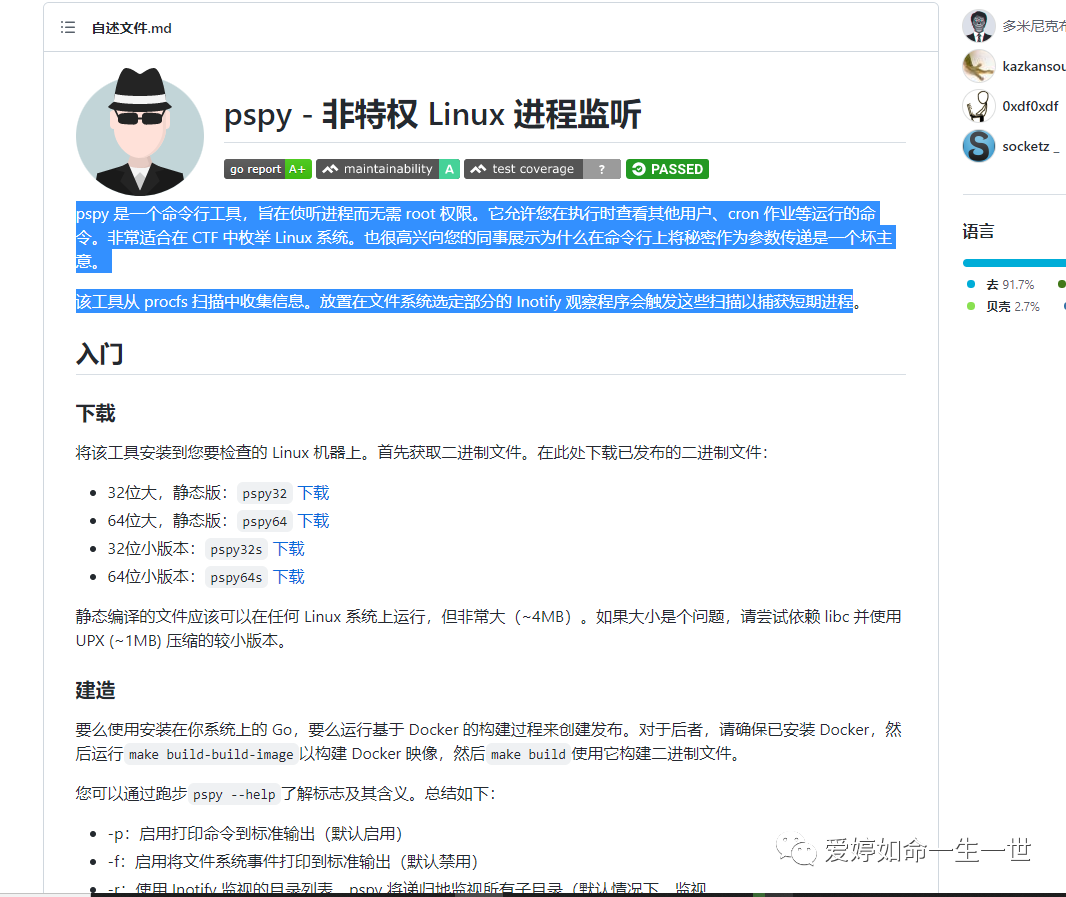
Task: Download the pspy32s small version link
Action: 289,549
